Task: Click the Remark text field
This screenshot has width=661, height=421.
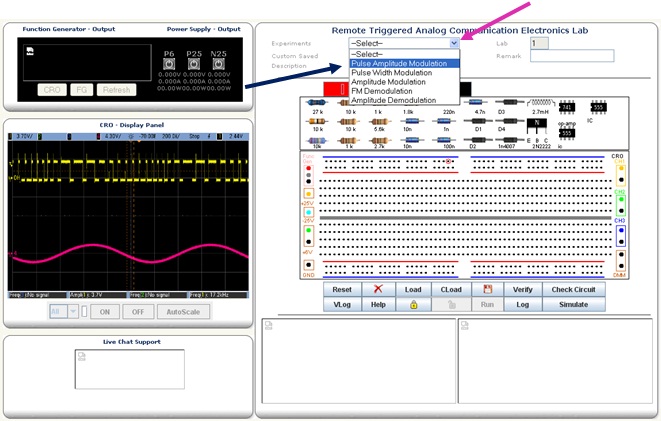Action: click(x=572, y=56)
